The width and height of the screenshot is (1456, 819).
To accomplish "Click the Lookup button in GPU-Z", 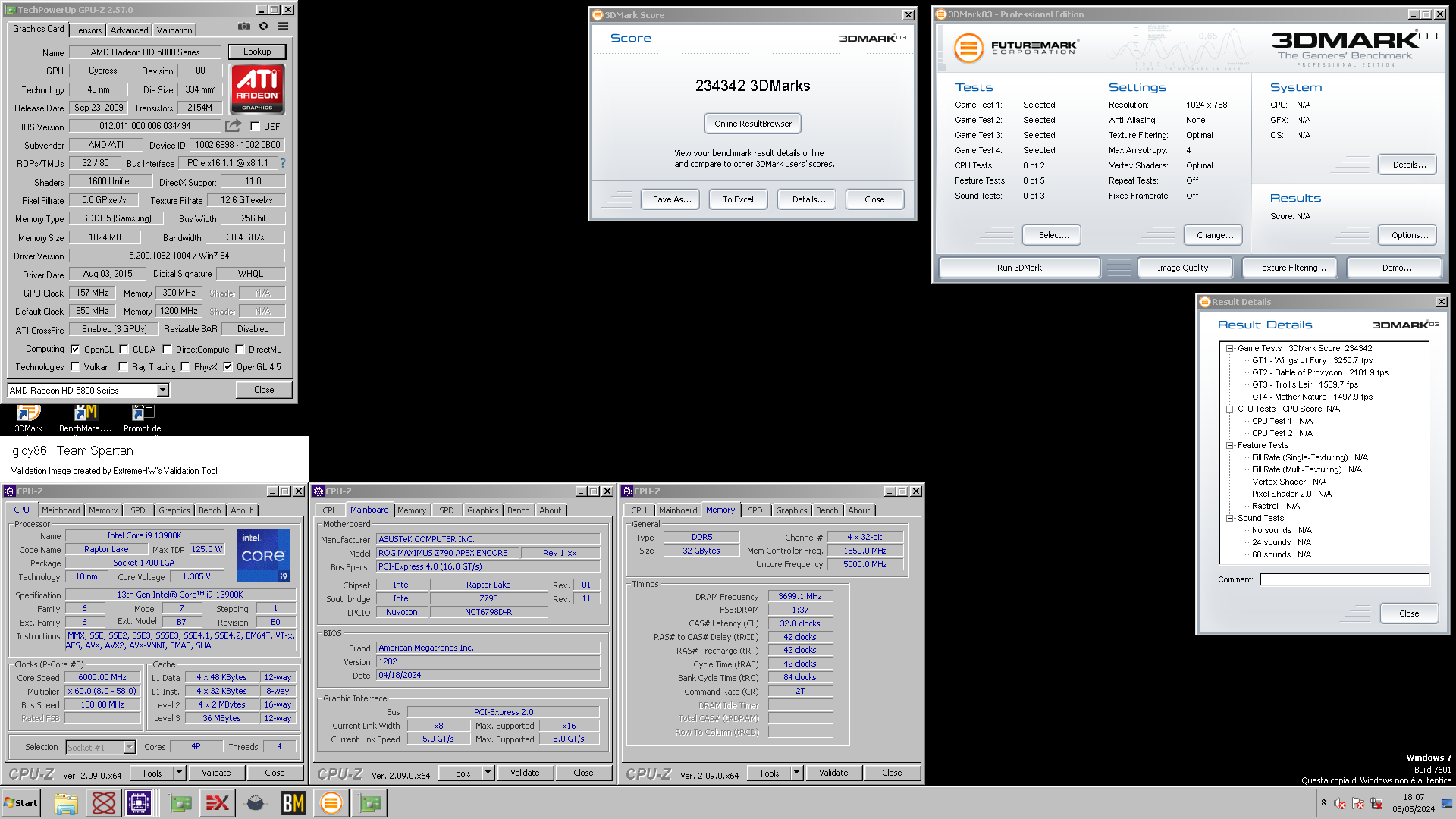I will 257,52.
